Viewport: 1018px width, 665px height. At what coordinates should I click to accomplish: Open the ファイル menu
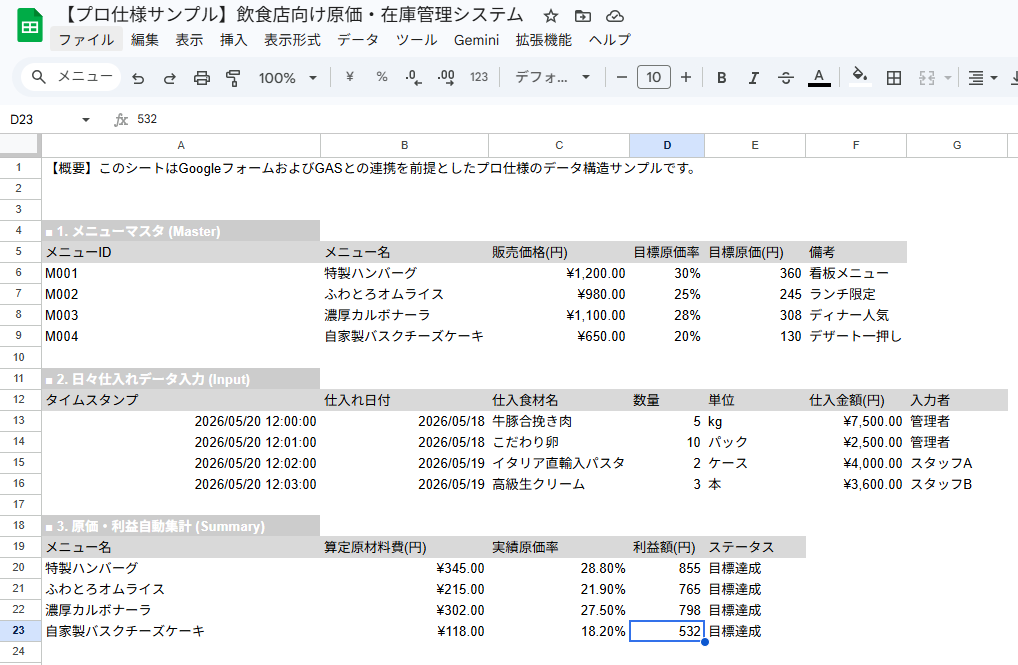coord(86,40)
